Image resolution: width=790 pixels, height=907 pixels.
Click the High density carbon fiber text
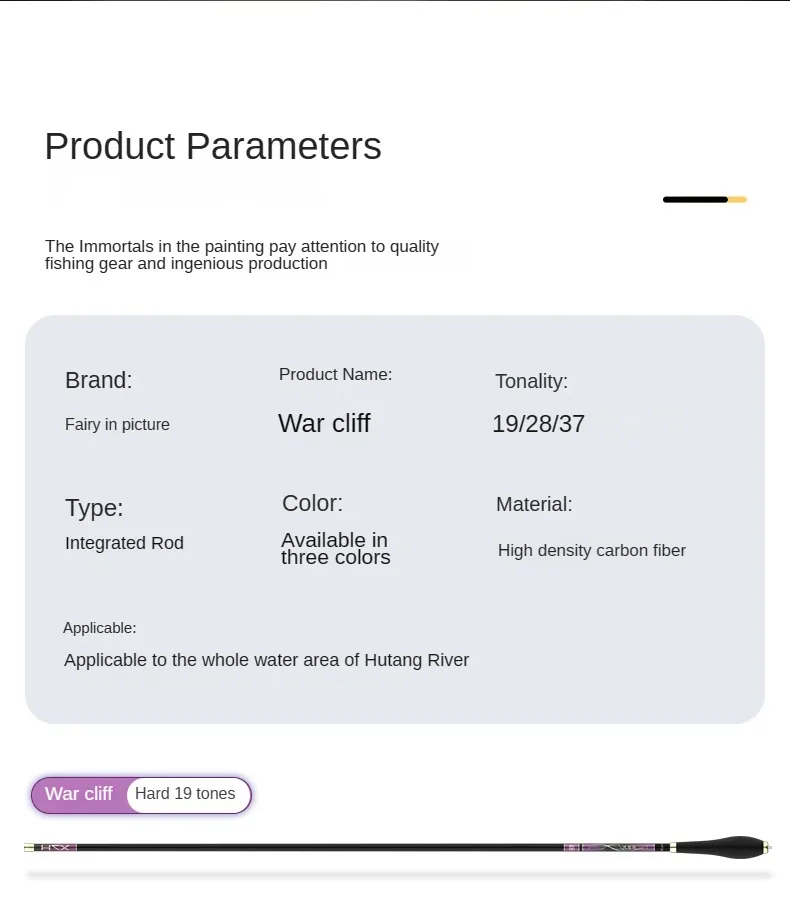click(591, 551)
